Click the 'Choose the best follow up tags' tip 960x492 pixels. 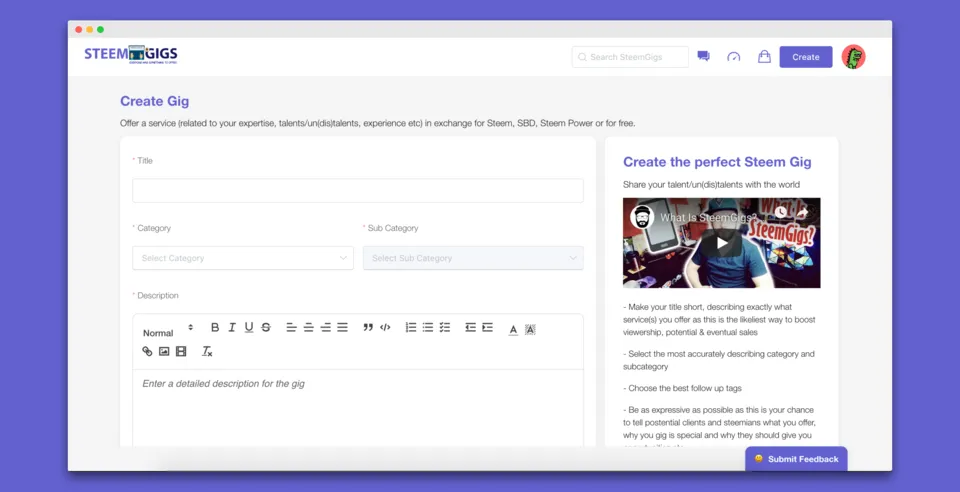[682, 388]
